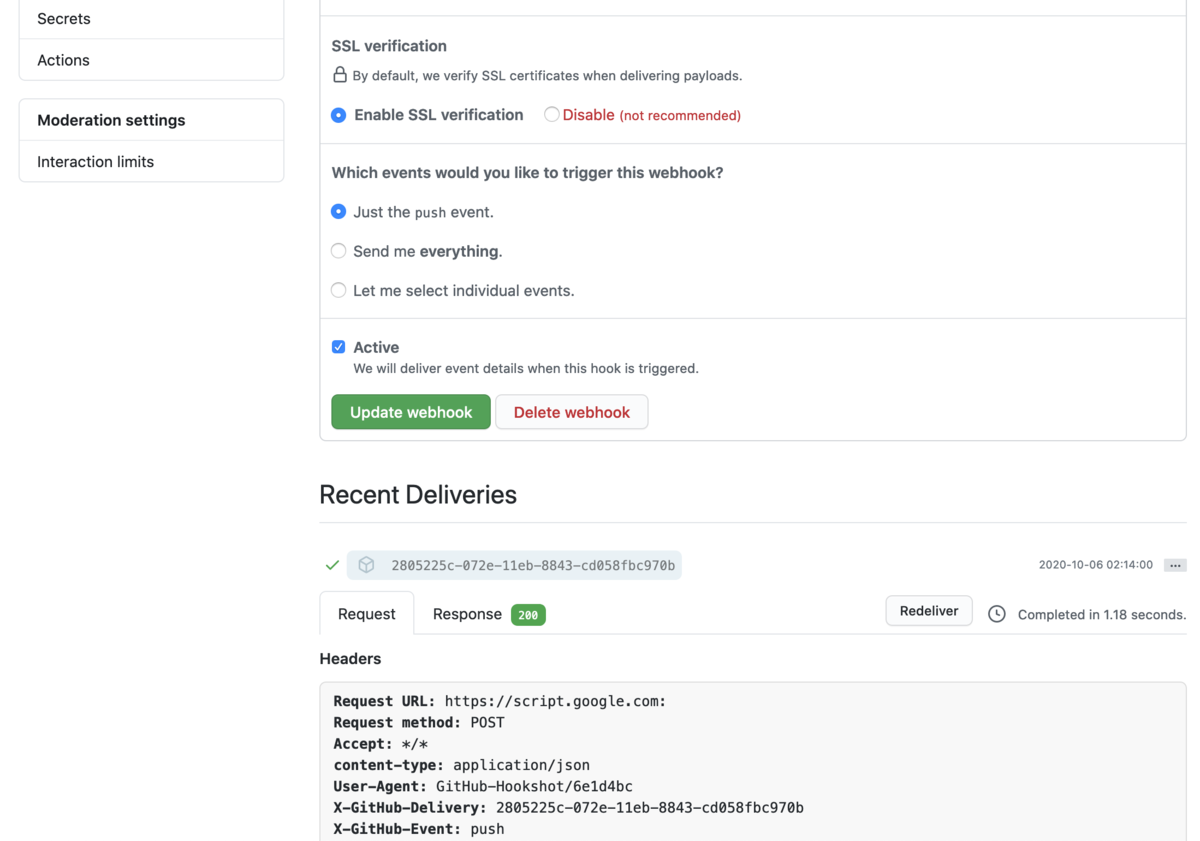This screenshot has width=1200, height=841.
Task: Click the clock icon next to completion time
Action: 996,614
